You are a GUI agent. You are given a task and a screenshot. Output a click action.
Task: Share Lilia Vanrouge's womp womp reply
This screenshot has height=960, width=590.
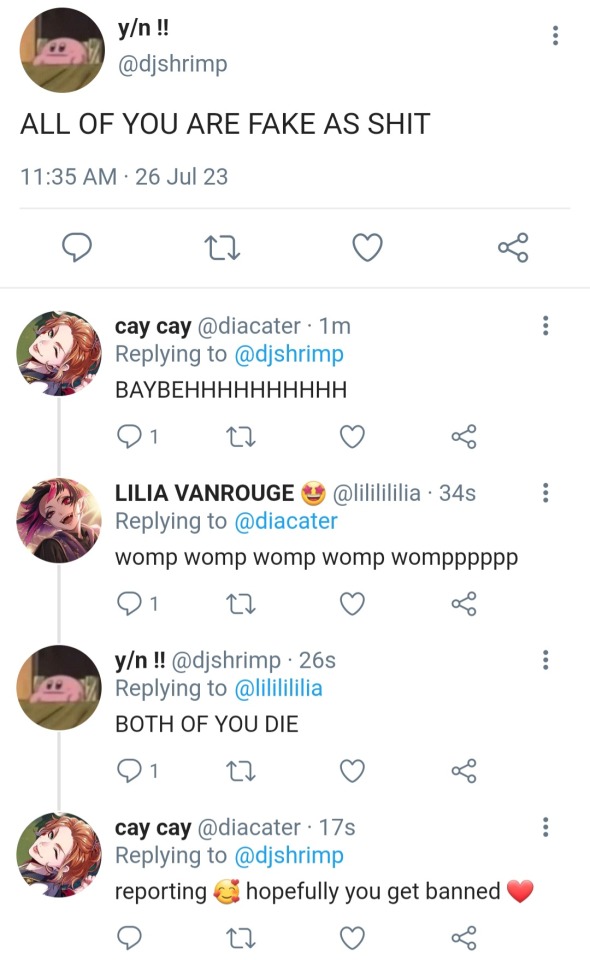[464, 604]
